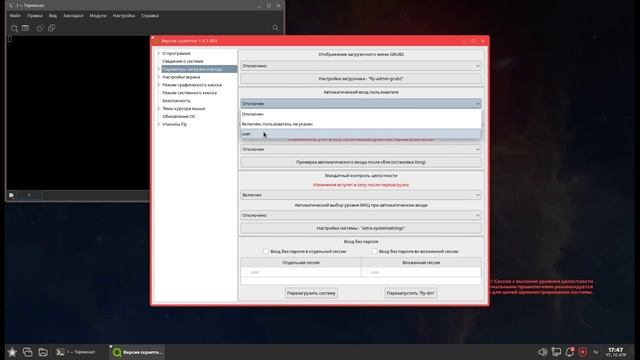The width and height of the screenshot is (640, 360).
Task: Open the search magnifier in Terminal toolbar
Action: [276, 28]
